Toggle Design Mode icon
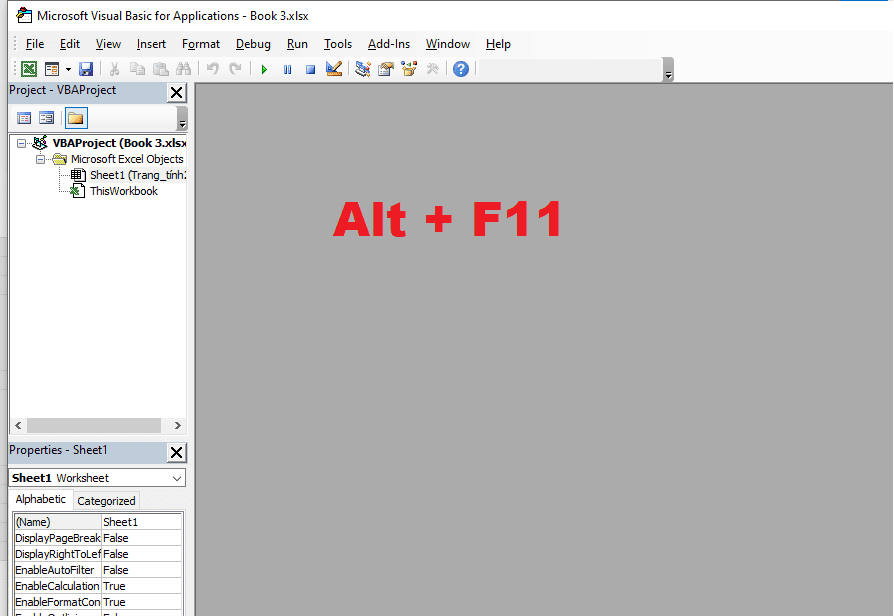Viewport: 894px width, 616px height. click(x=334, y=69)
